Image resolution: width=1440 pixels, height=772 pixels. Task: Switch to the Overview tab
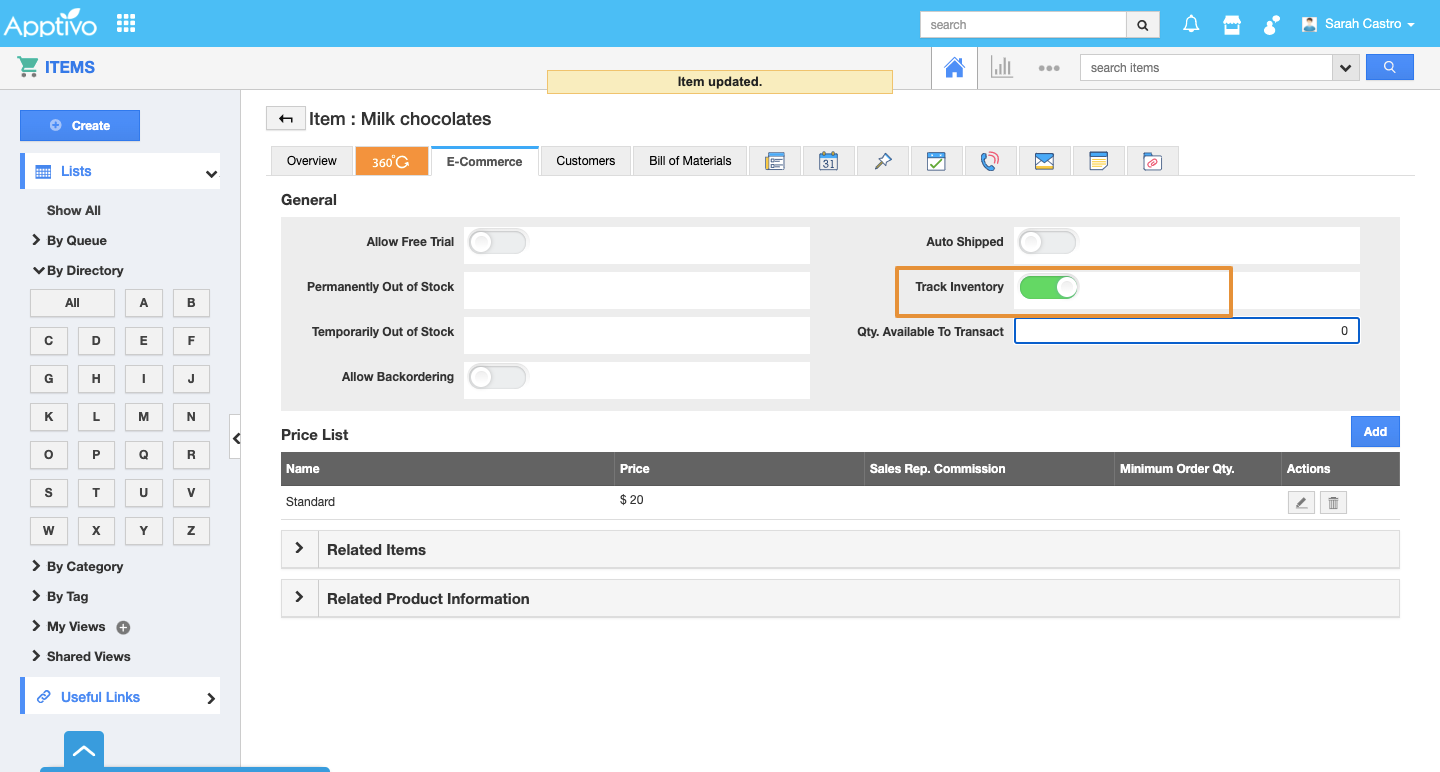(312, 161)
